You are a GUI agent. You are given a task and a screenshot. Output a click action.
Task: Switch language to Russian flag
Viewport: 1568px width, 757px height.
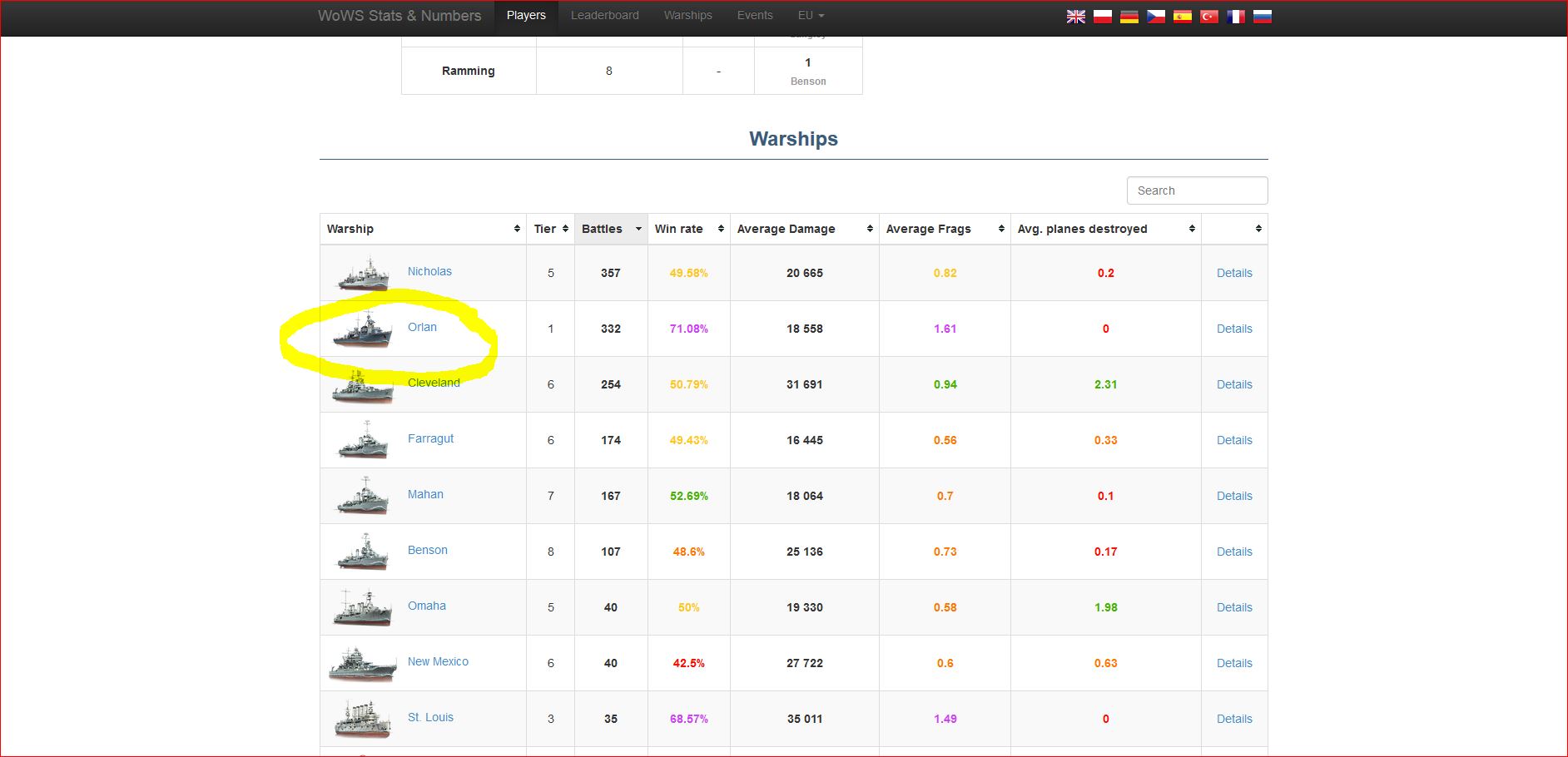click(1263, 16)
